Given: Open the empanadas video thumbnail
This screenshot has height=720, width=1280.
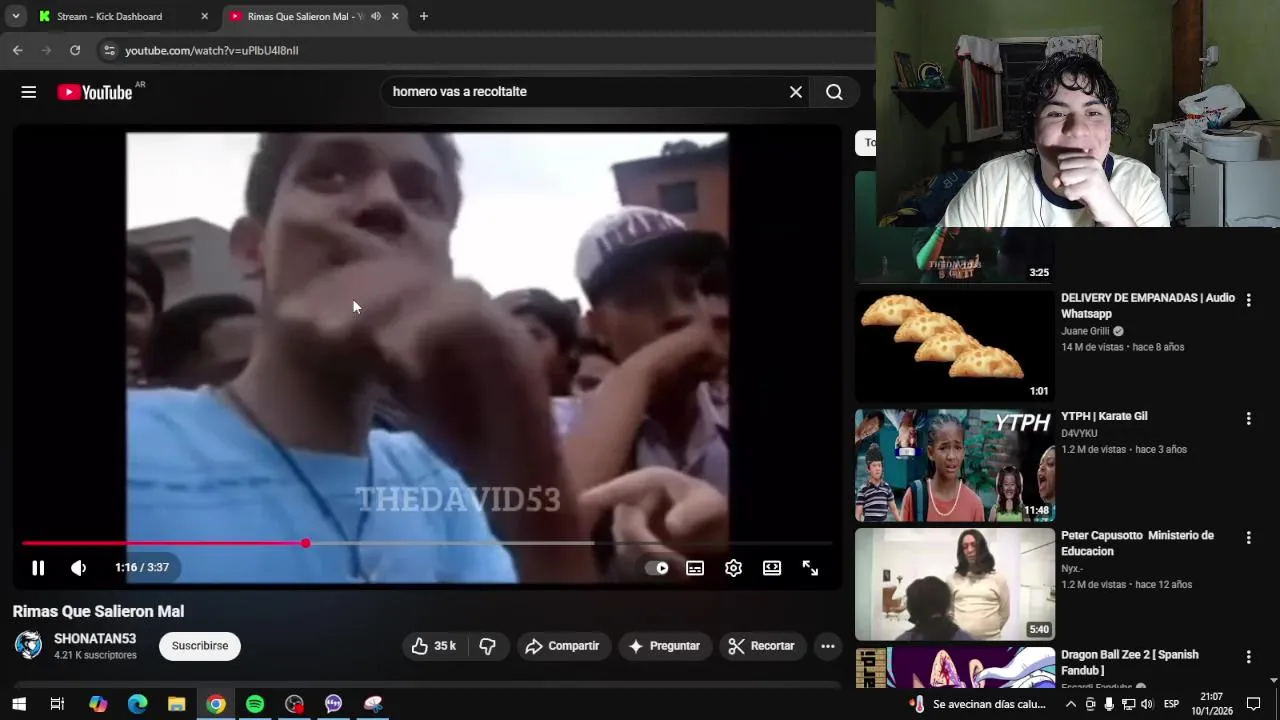Looking at the screenshot, I should [x=955, y=346].
